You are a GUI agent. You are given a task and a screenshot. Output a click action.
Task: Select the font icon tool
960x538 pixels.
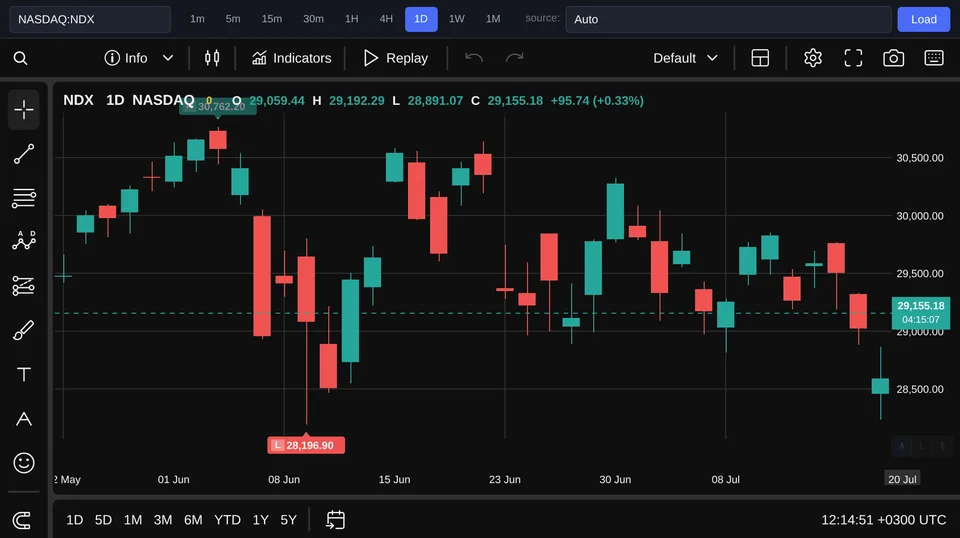pos(24,419)
